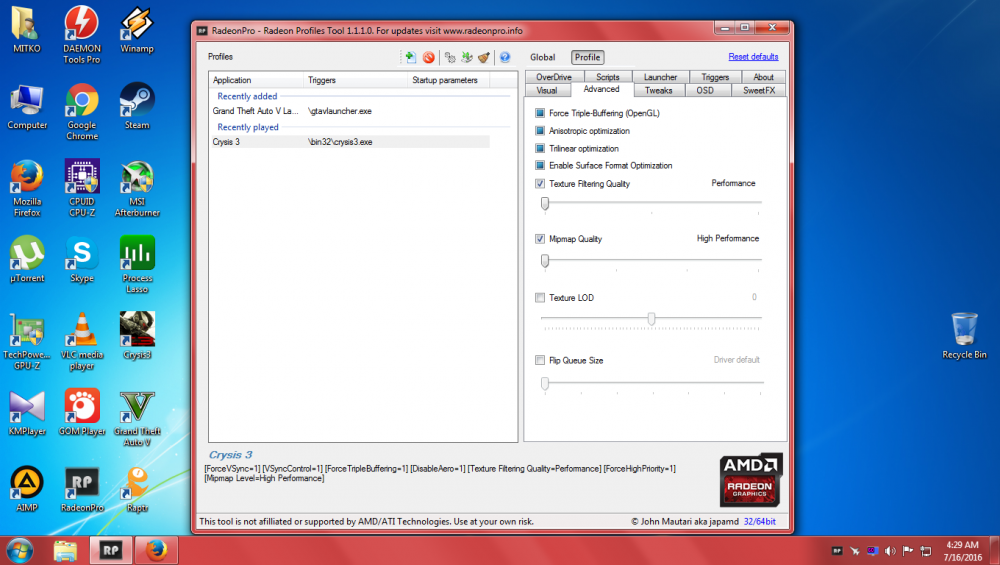Viewport: 1000px width, 565px height.
Task: Toggle Enable Surface Format Optimization checkbox
Action: coord(540,165)
